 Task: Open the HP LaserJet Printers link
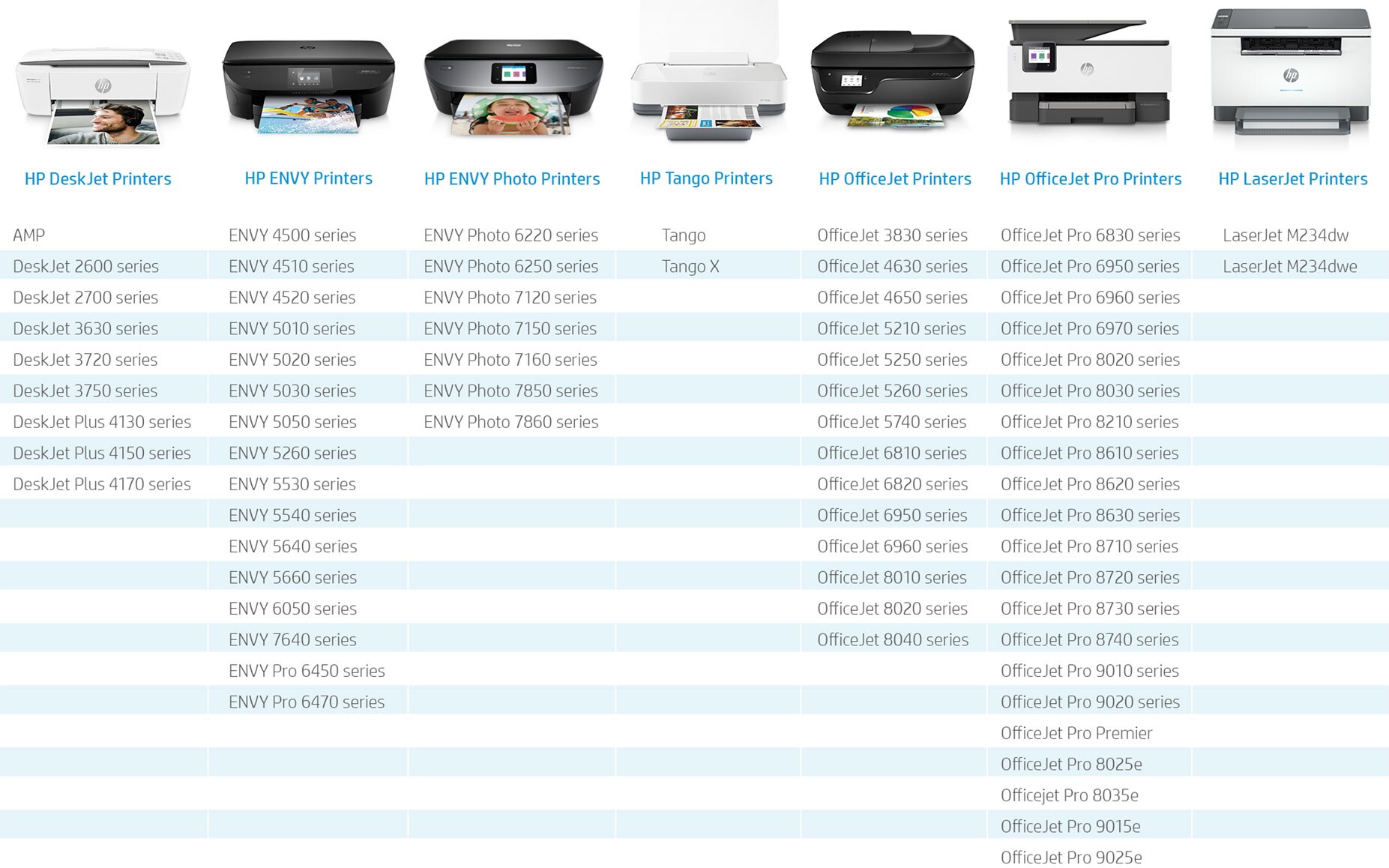point(1293,179)
